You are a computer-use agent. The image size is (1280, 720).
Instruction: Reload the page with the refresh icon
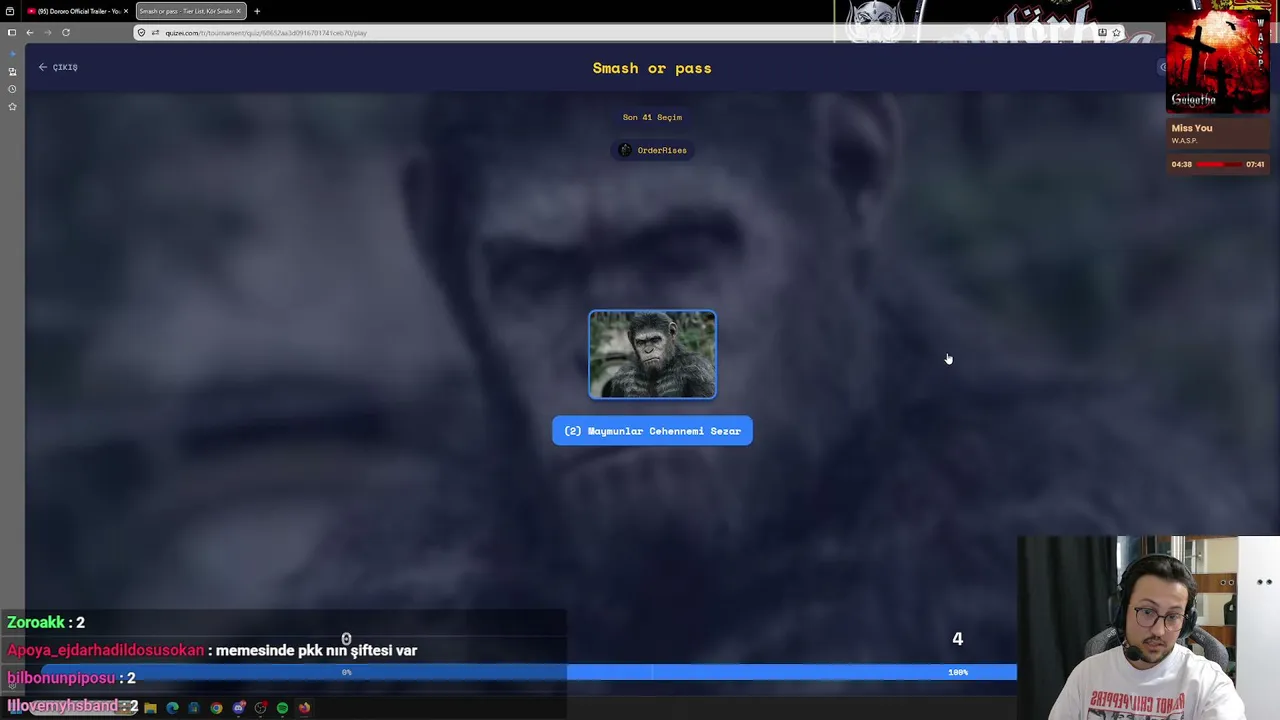pos(66,32)
